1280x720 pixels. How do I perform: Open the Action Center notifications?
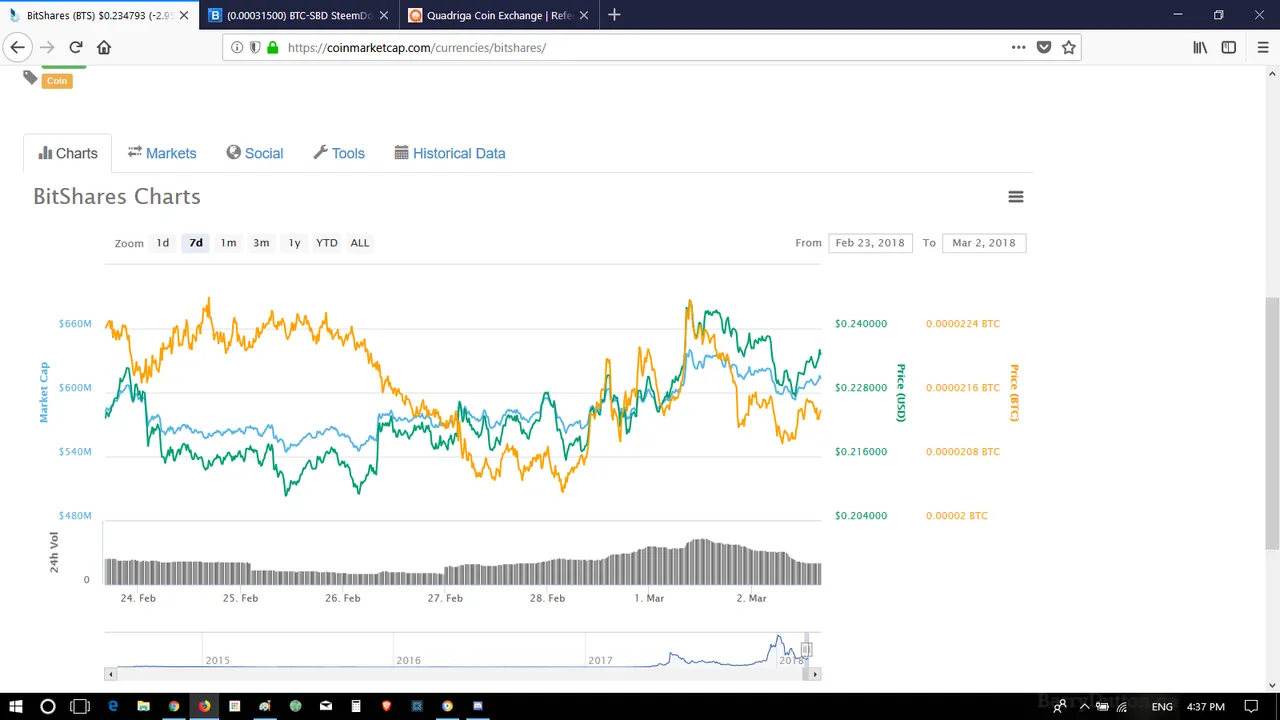[x=1251, y=706]
